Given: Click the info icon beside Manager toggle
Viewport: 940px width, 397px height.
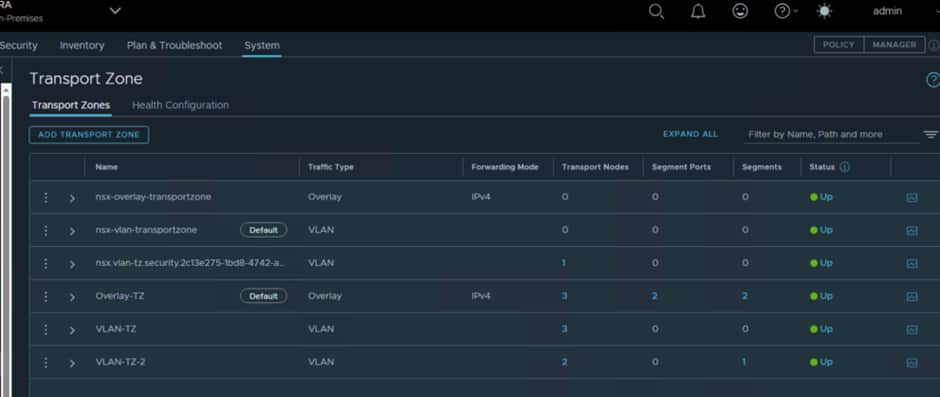Looking at the screenshot, I should (934, 45).
